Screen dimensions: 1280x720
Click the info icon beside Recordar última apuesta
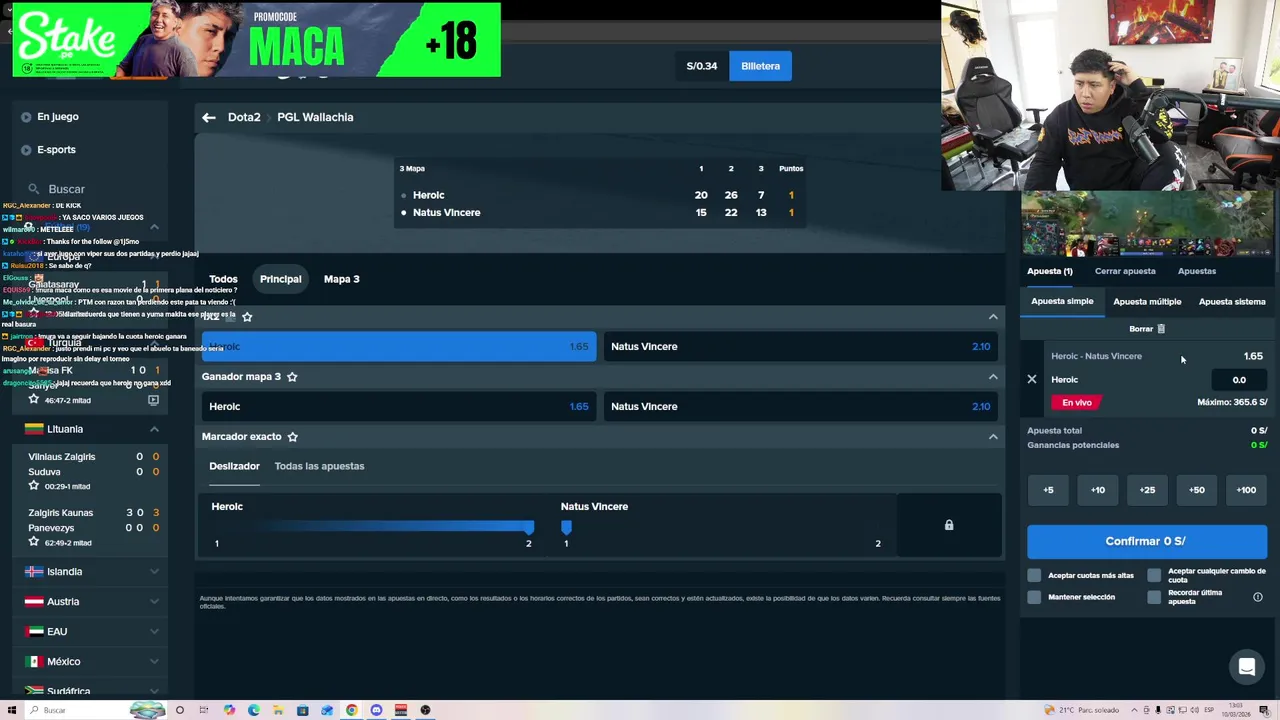(x=1258, y=597)
